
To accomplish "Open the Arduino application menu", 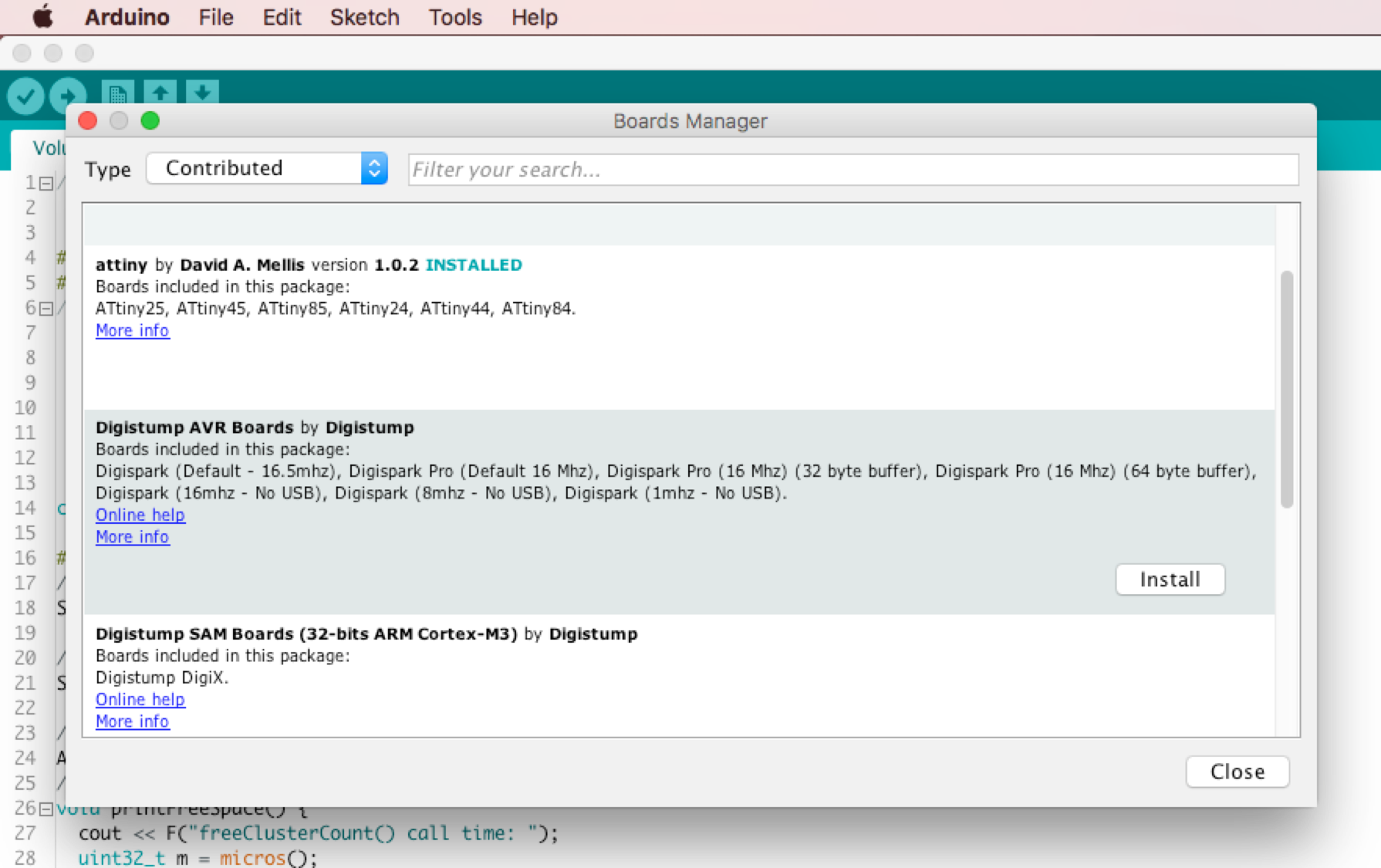I will pos(127,17).
